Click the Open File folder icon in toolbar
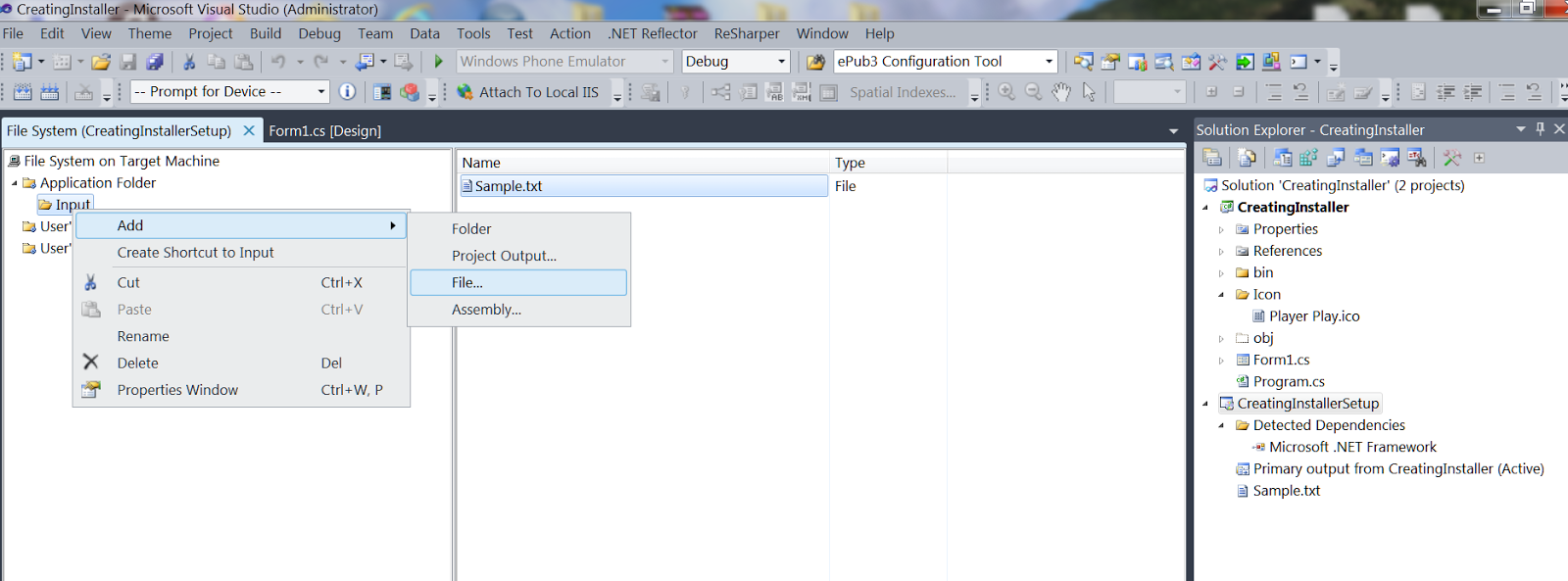The image size is (1568, 581). coord(101,62)
